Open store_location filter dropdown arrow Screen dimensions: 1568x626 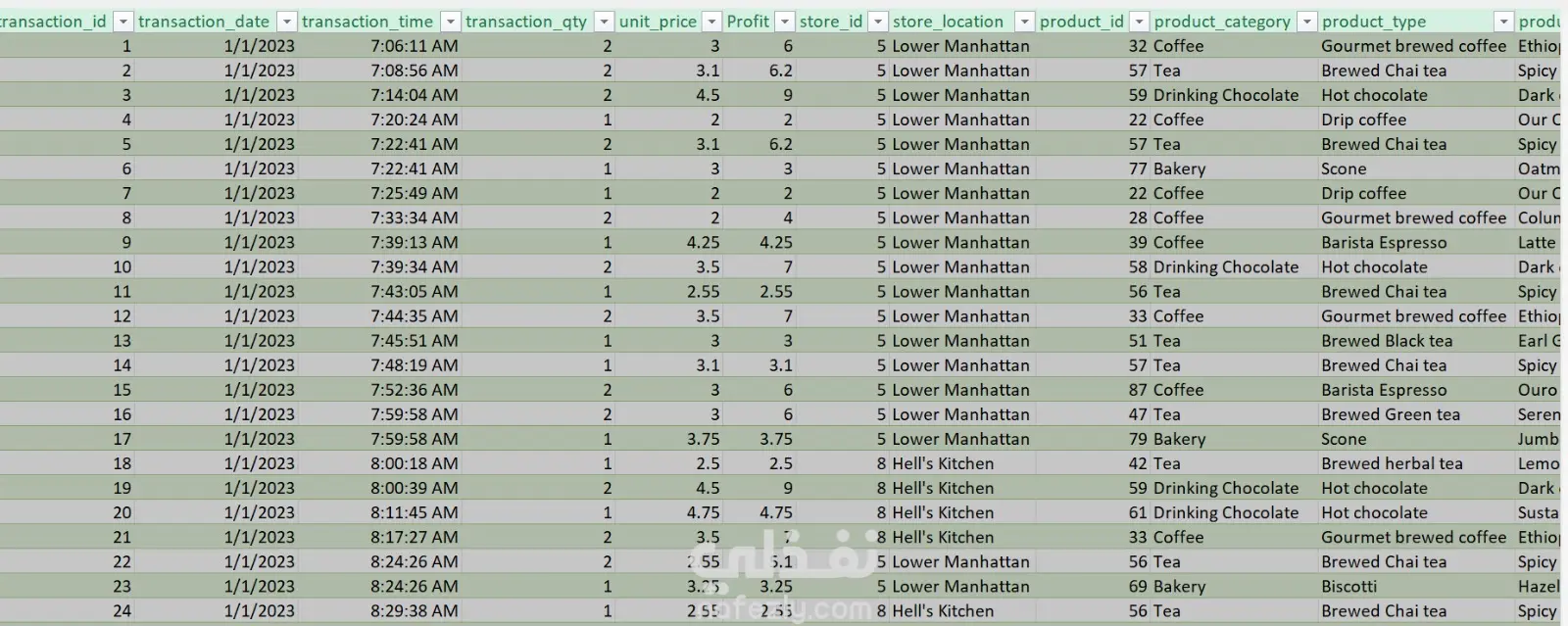point(1024,22)
